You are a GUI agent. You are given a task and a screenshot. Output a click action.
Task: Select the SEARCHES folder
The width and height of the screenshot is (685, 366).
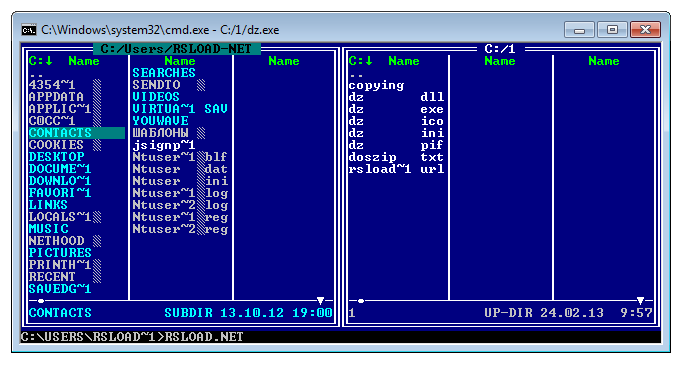point(164,73)
